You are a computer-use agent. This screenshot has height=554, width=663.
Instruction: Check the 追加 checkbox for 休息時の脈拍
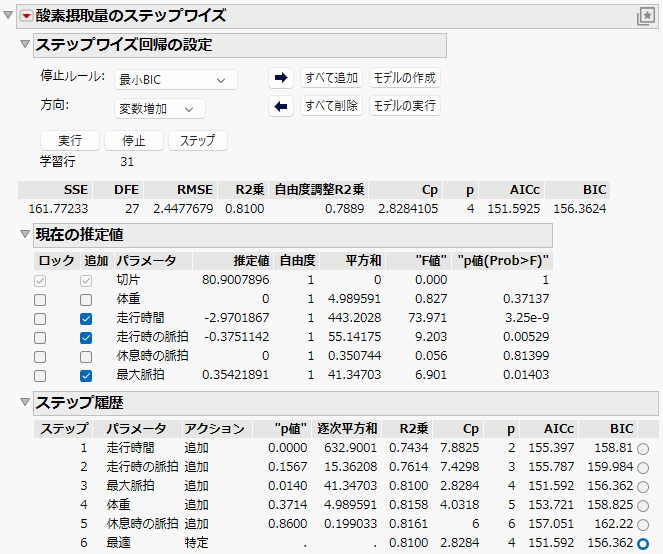(x=86, y=357)
